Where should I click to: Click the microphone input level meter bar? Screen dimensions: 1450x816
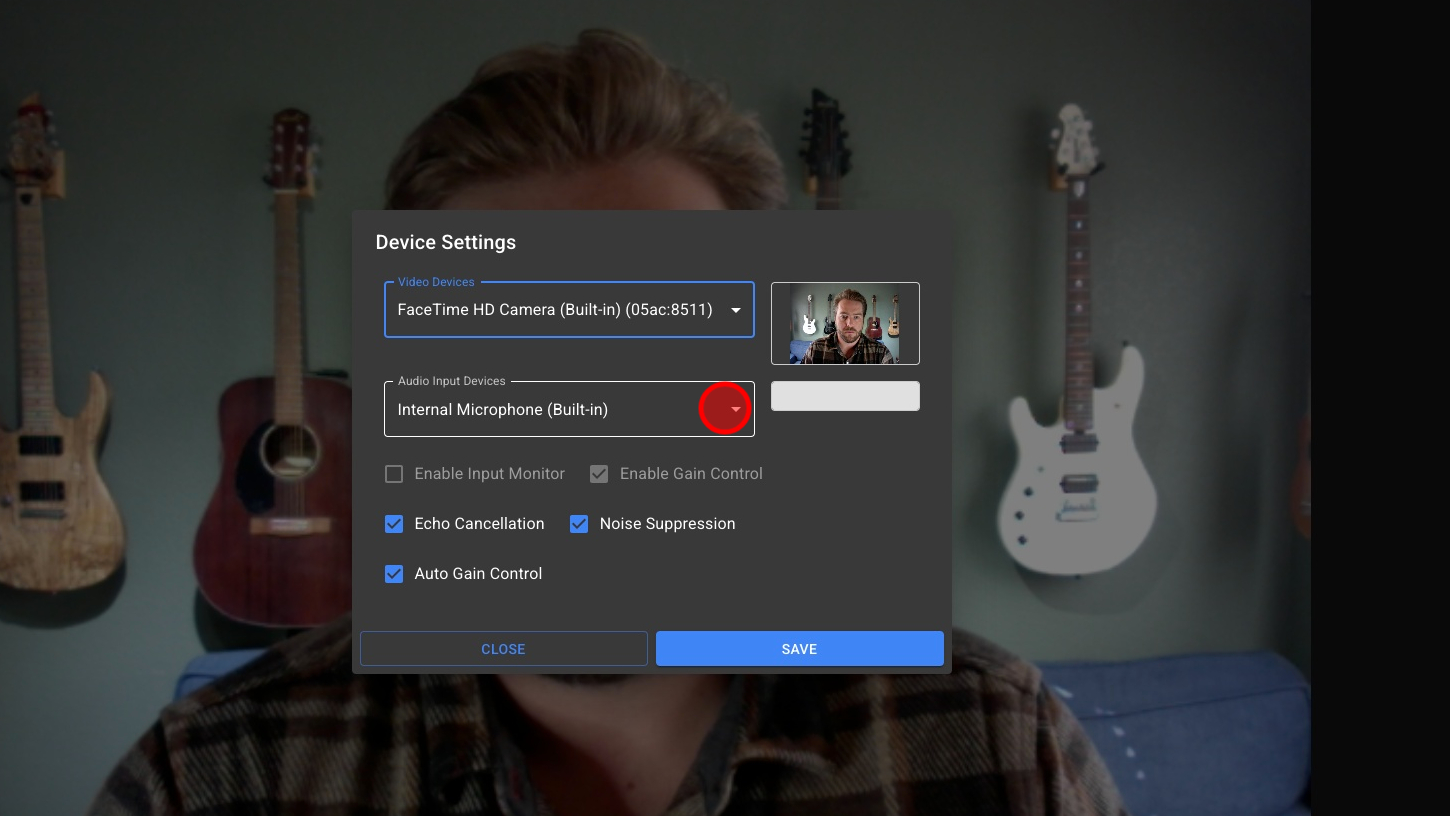(845, 396)
